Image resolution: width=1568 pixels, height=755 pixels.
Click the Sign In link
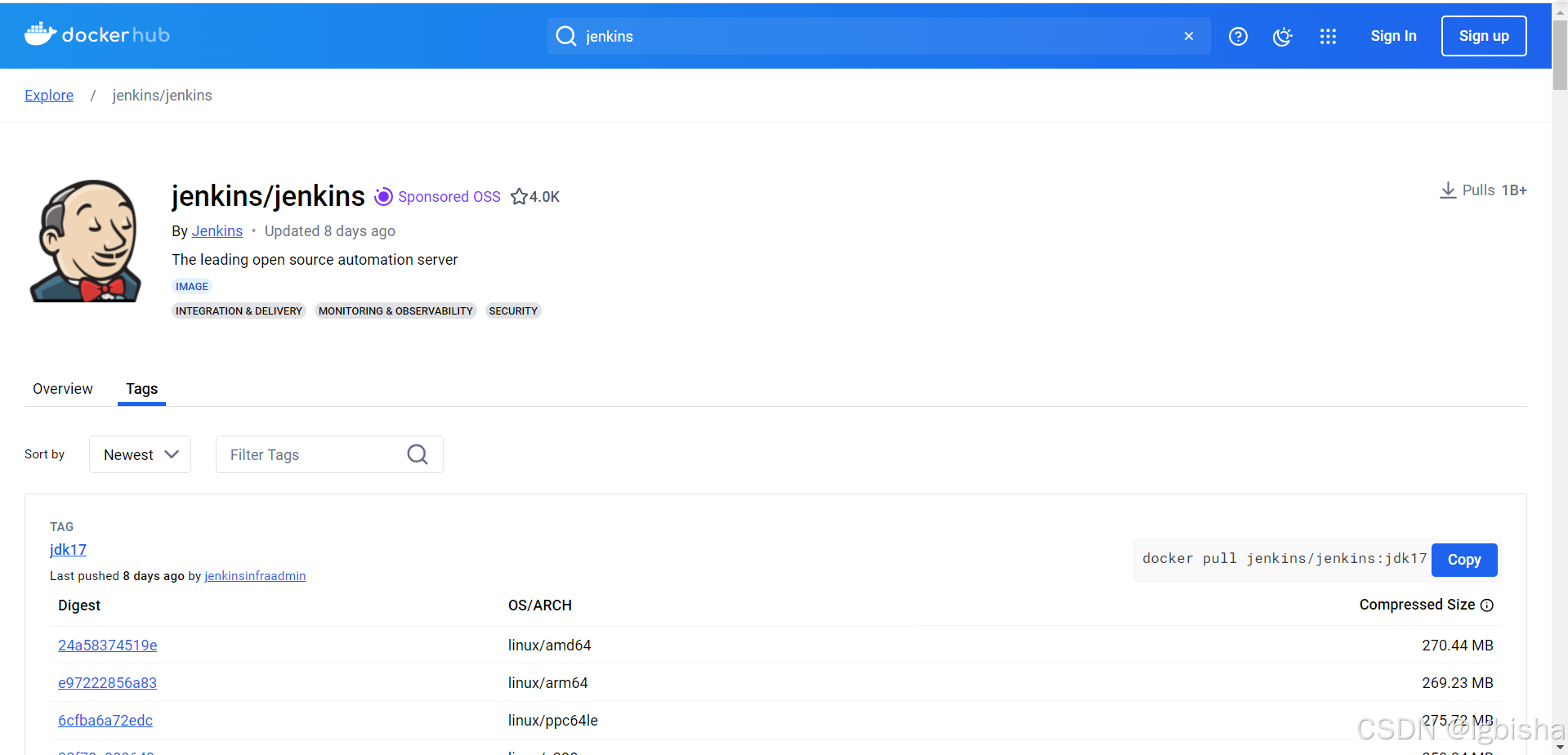[x=1393, y=36]
